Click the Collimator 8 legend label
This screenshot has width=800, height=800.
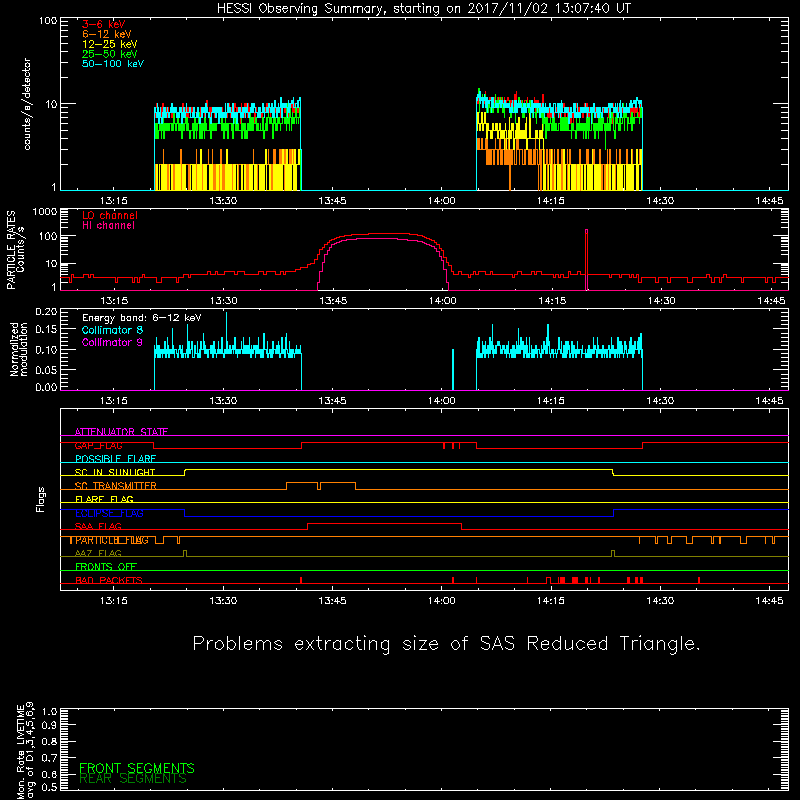(x=112, y=330)
